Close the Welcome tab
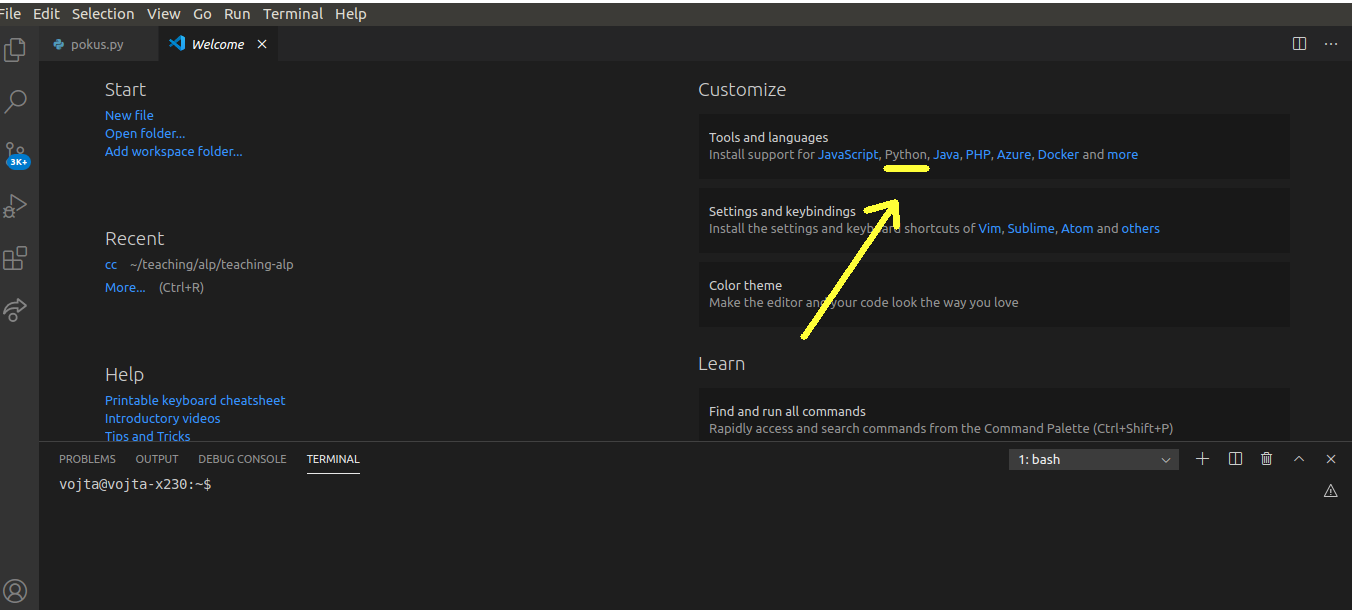The width and height of the screenshot is (1358, 610). [262, 44]
